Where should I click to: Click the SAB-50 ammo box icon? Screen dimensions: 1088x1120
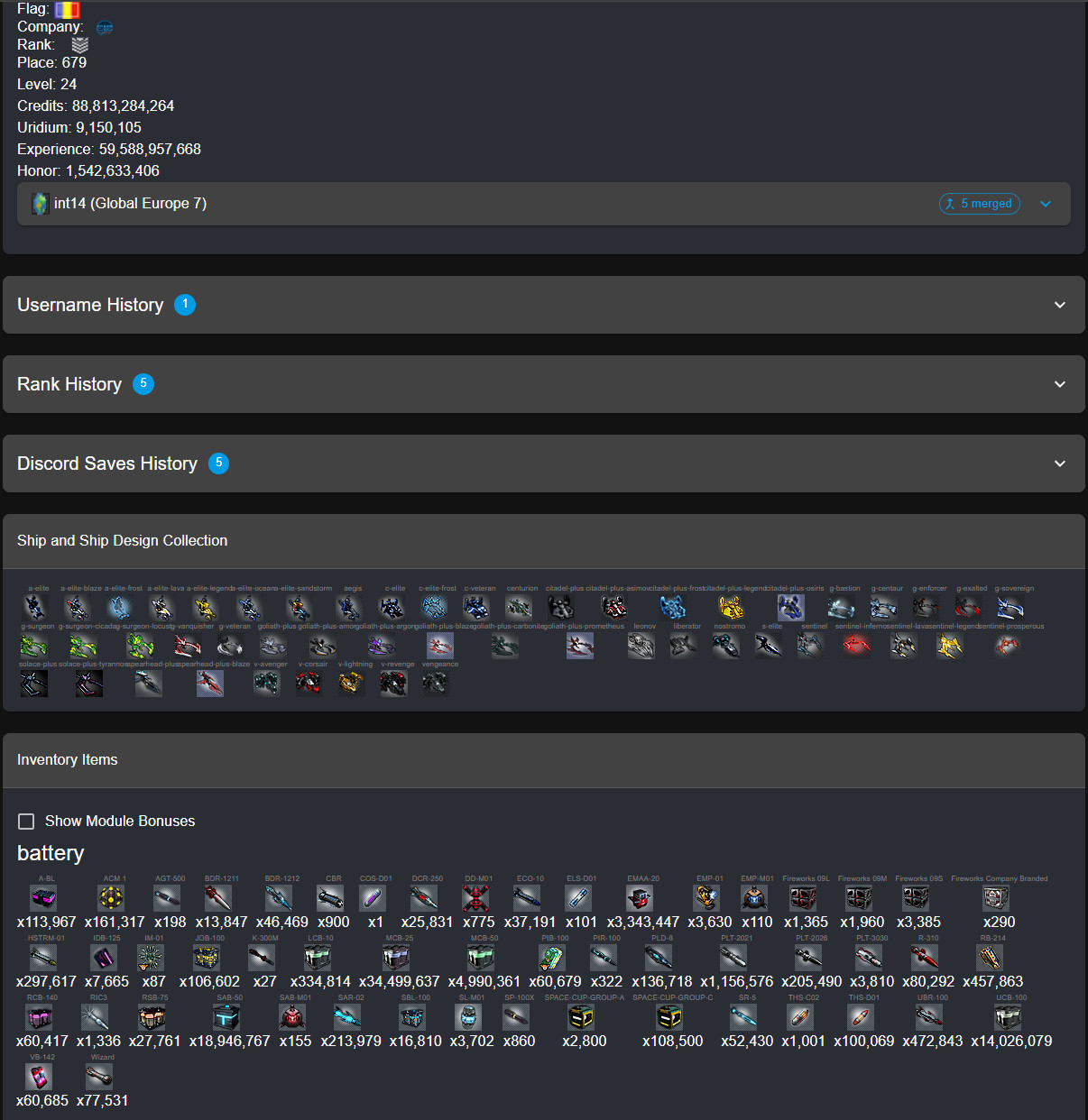tap(226, 1017)
